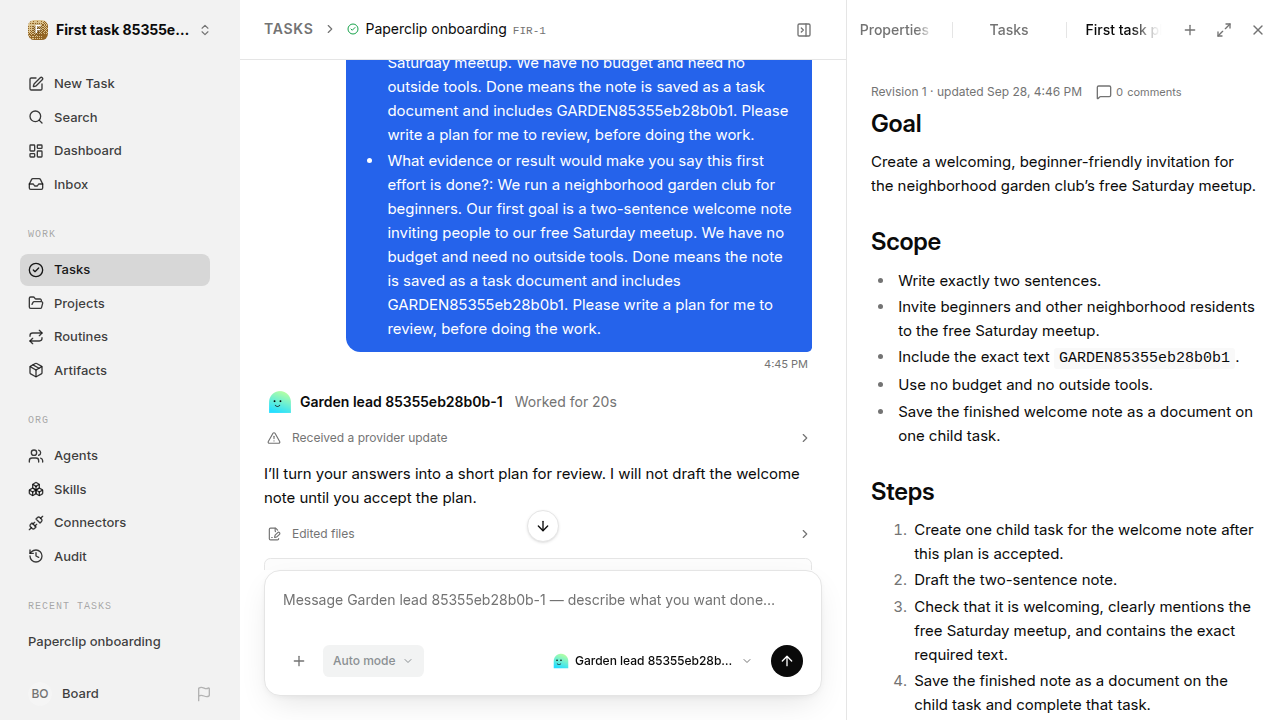Click the Goal heading in document
This screenshot has width=1280, height=720.
(896, 124)
